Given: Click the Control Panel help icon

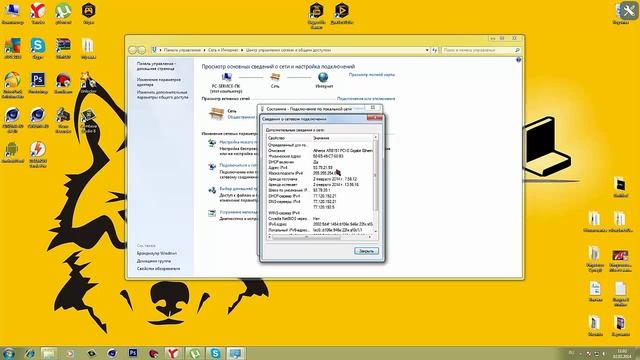Looking at the screenshot, I should 518,60.
